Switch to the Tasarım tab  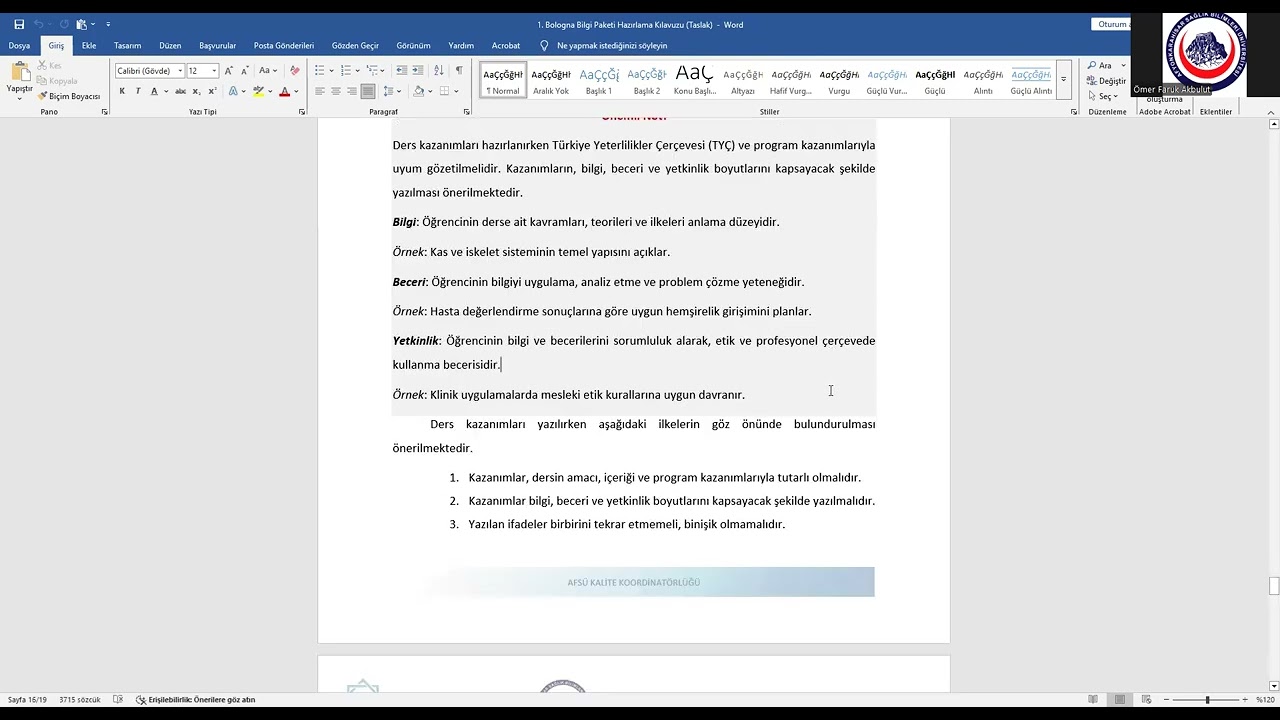click(127, 45)
